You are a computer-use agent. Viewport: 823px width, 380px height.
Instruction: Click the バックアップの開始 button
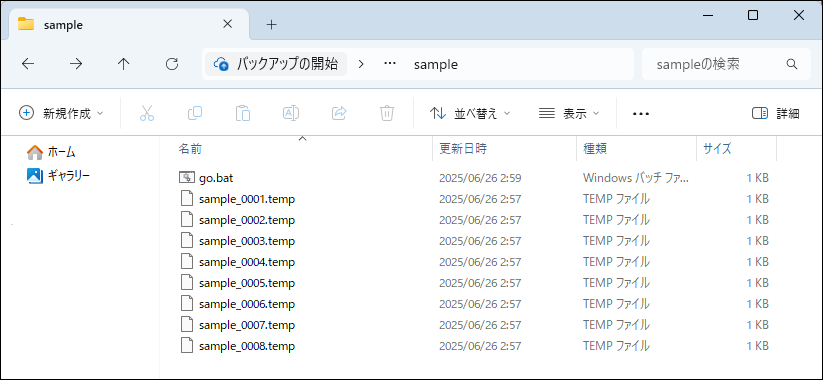click(x=276, y=64)
